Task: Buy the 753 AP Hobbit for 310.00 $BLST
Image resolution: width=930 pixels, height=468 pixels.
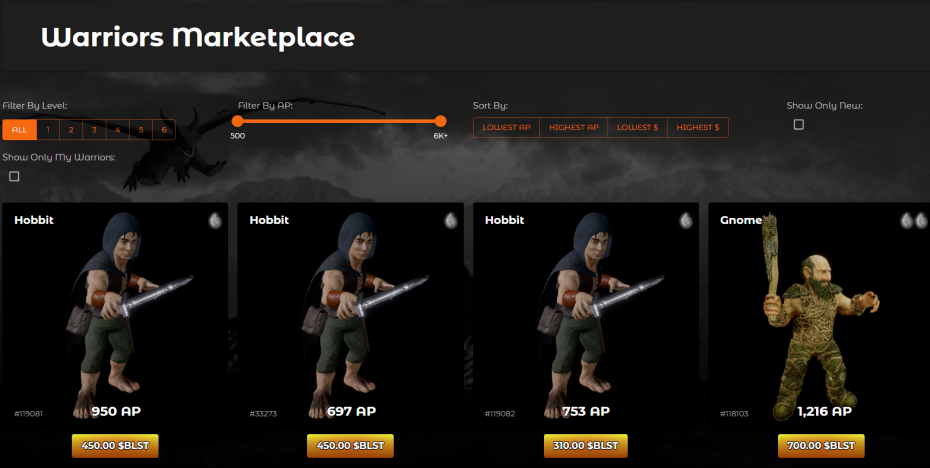Action: tap(585, 446)
